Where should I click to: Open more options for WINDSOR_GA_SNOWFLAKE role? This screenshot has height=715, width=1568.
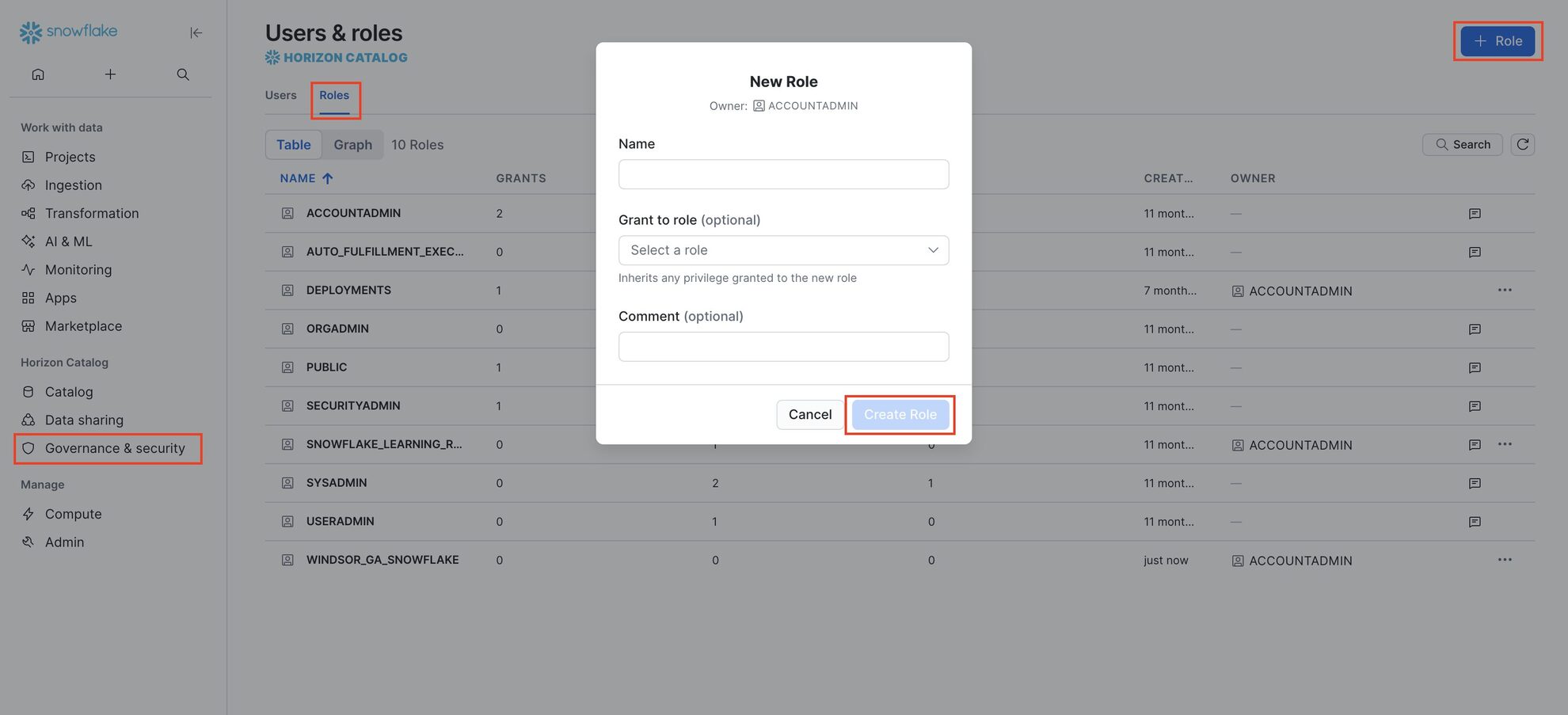pos(1505,560)
